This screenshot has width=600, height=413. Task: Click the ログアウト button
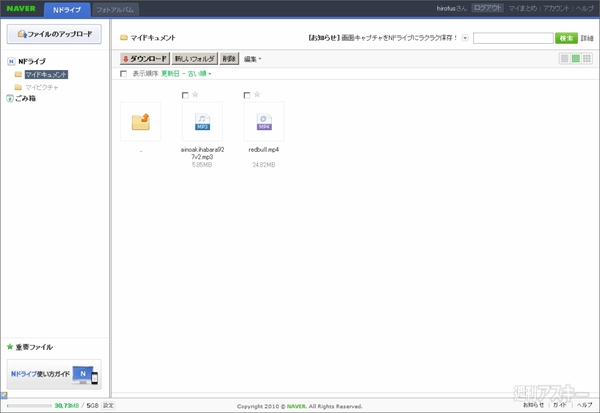487,8
